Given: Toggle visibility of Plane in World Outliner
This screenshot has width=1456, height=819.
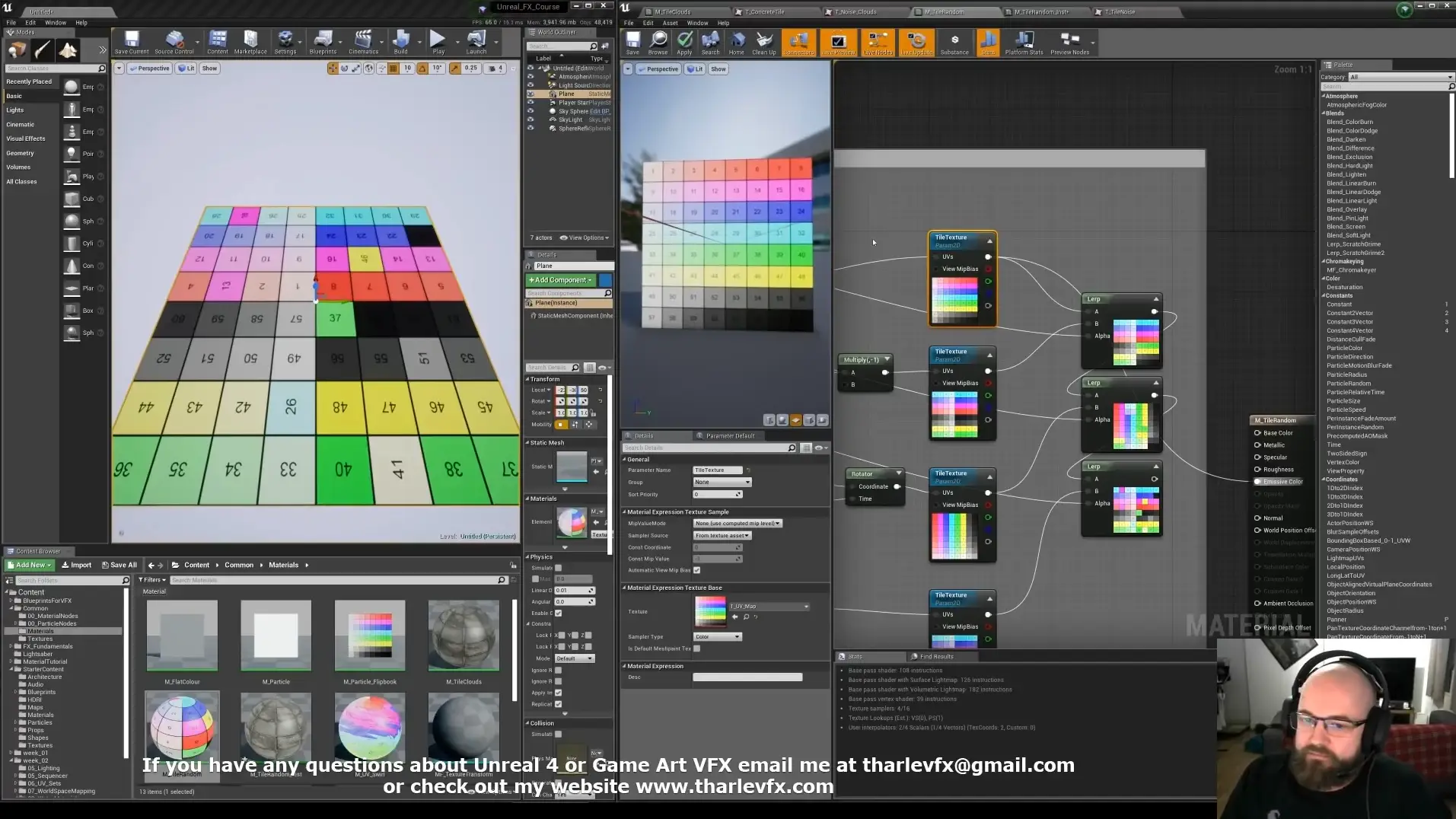Looking at the screenshot, I should click(530, 94).
